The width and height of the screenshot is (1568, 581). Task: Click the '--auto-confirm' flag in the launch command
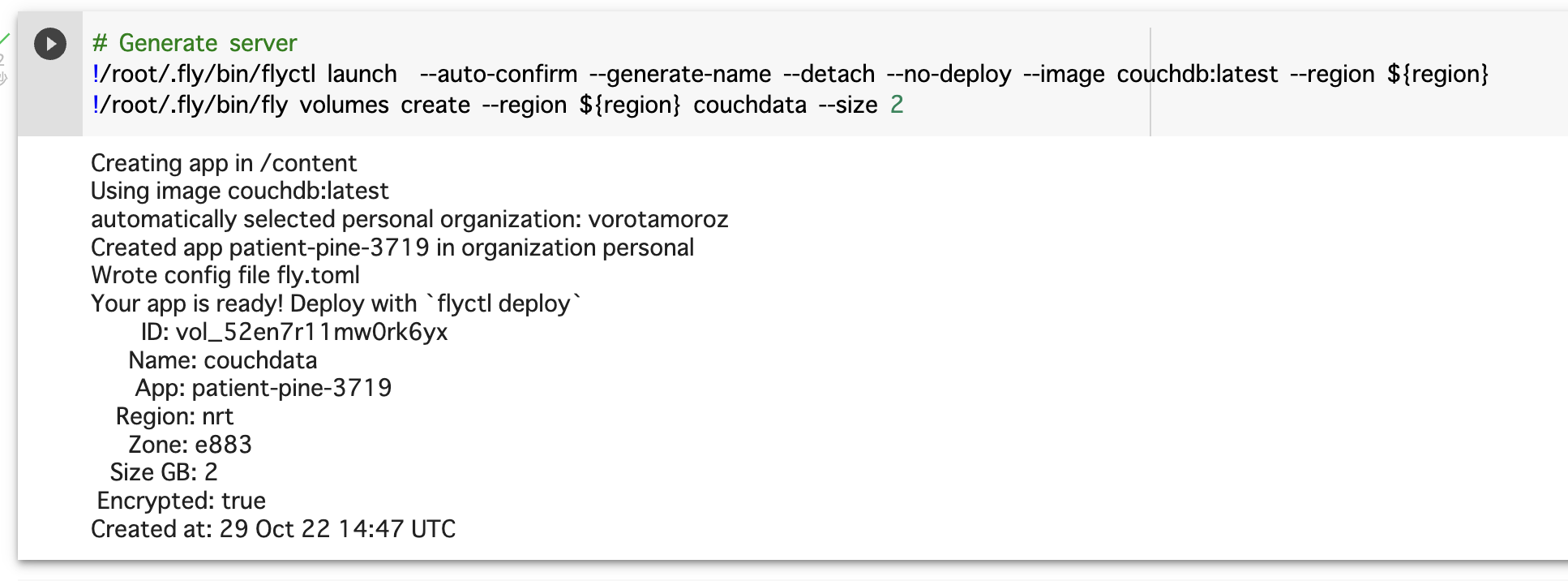pos(499,74)
